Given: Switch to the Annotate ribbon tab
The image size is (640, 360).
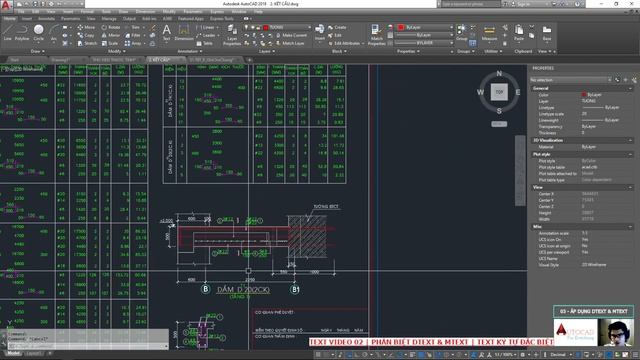Looking at the screenshot, I should coord(46,19).
